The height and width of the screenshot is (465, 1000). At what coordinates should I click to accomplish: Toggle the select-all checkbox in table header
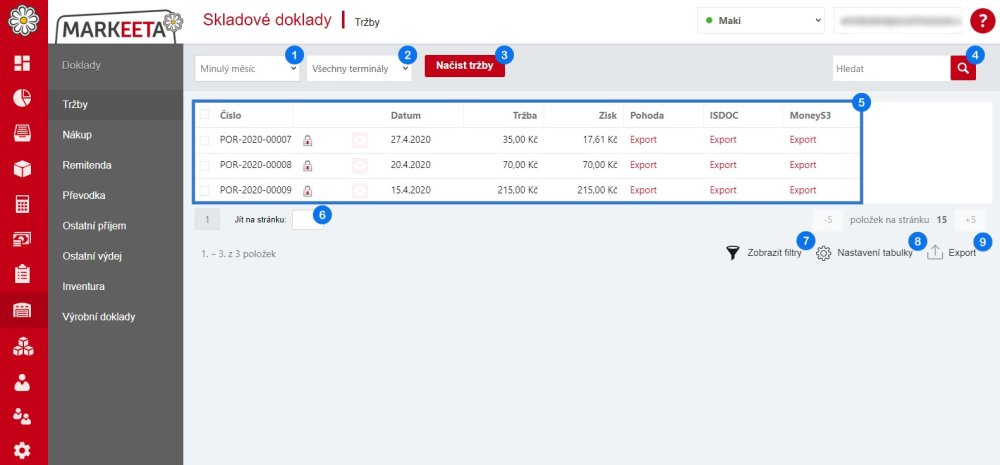click(205, 115)
